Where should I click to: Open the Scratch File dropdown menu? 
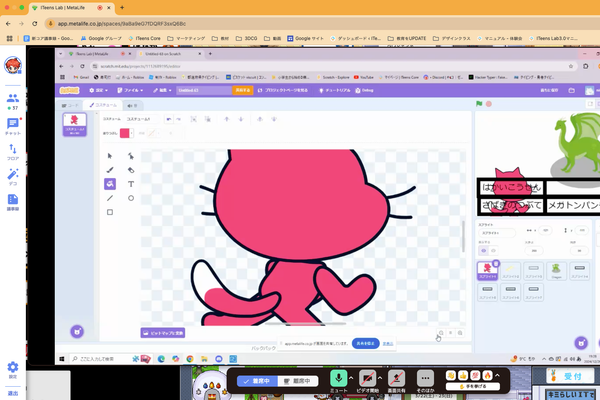[x=130, y=90]
